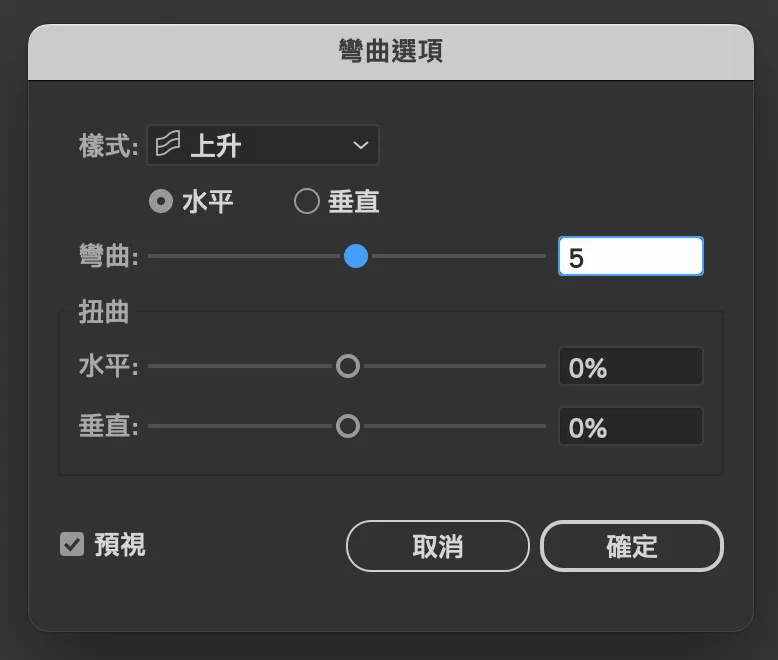Click the 彎曲 slider track's far left end
778x660 pixels.
pos(152,256)
